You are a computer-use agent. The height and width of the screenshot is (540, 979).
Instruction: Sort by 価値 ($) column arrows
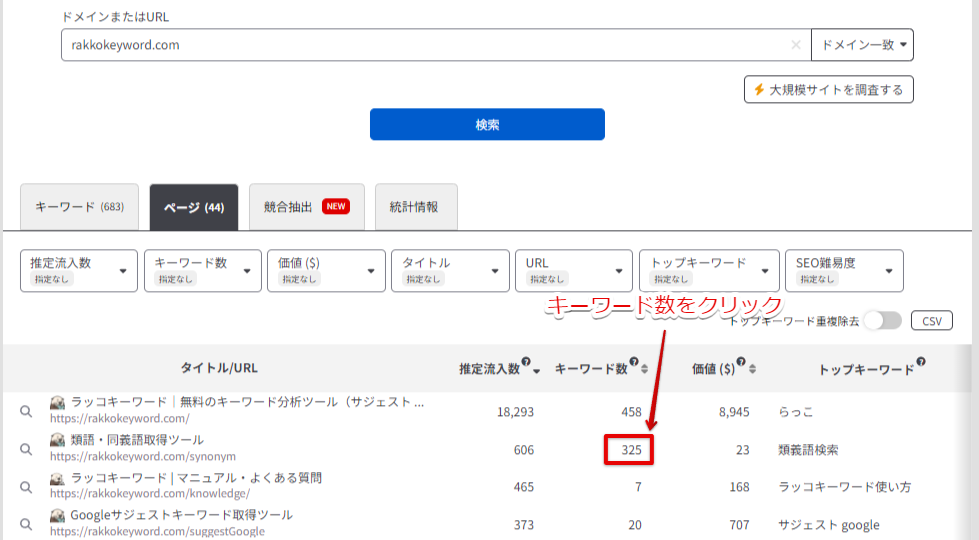(x=752, y=369)
